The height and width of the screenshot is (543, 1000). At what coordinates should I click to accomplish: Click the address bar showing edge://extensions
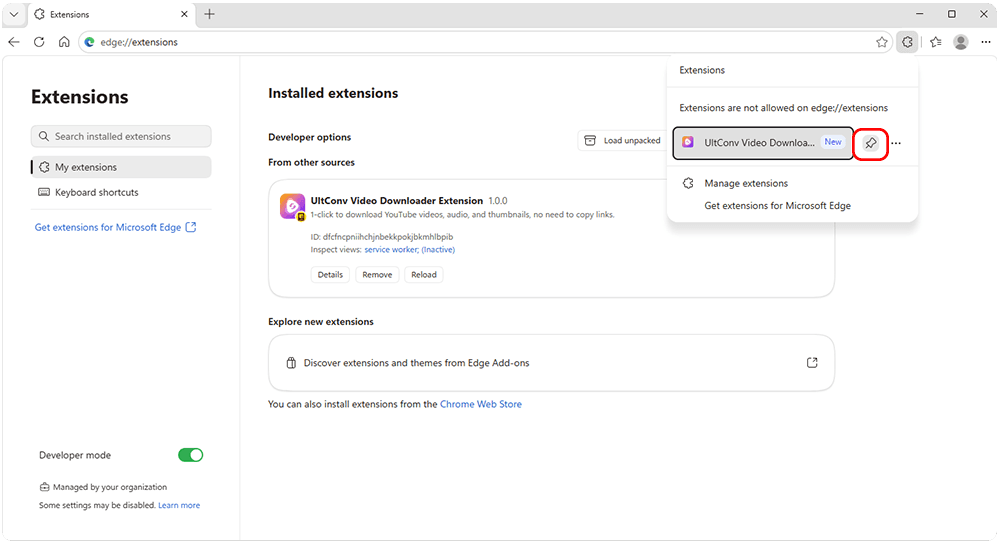[485, 42]
